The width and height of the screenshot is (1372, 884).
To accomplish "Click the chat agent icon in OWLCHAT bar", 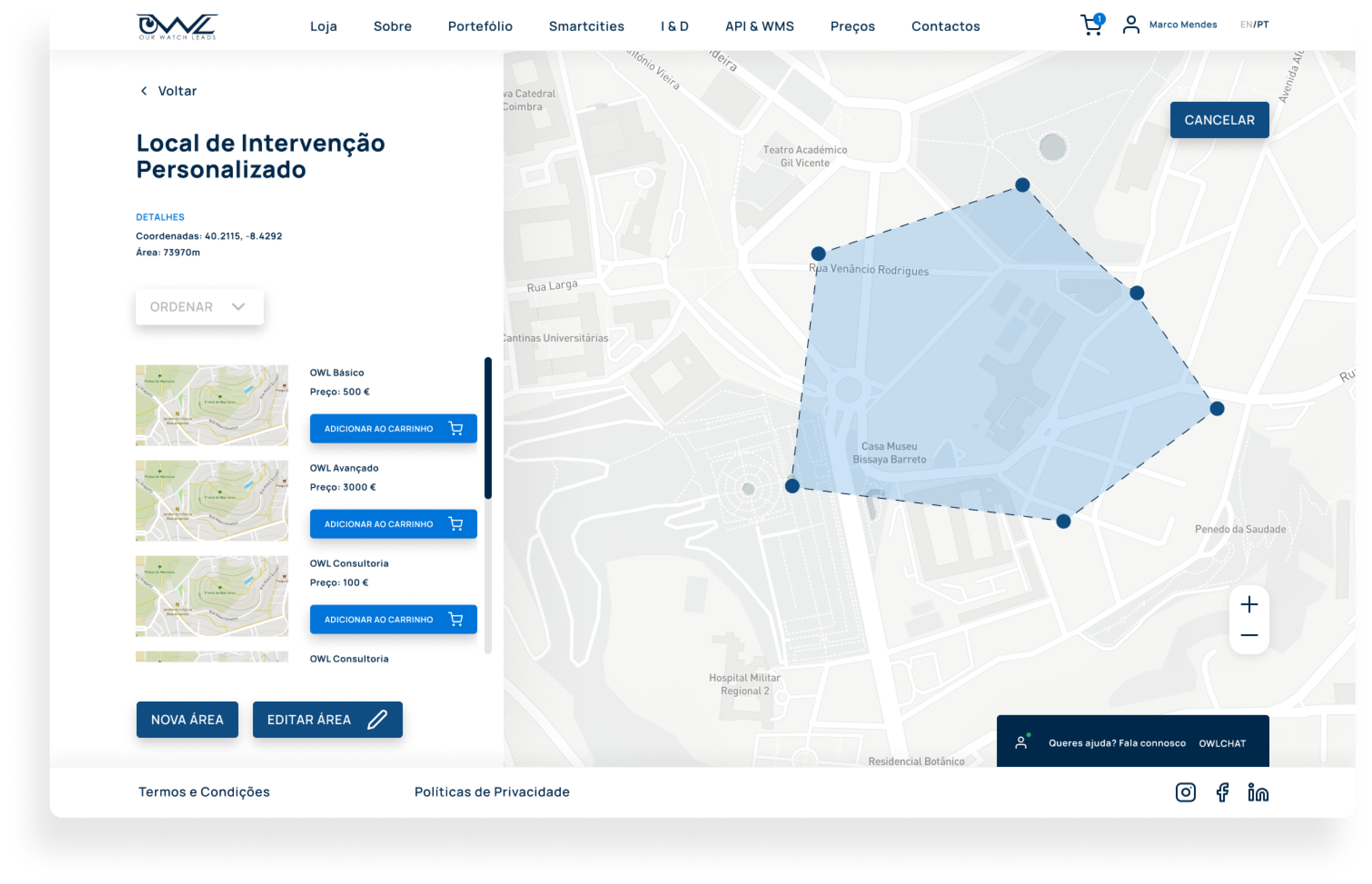I will tap(1022, 742).
